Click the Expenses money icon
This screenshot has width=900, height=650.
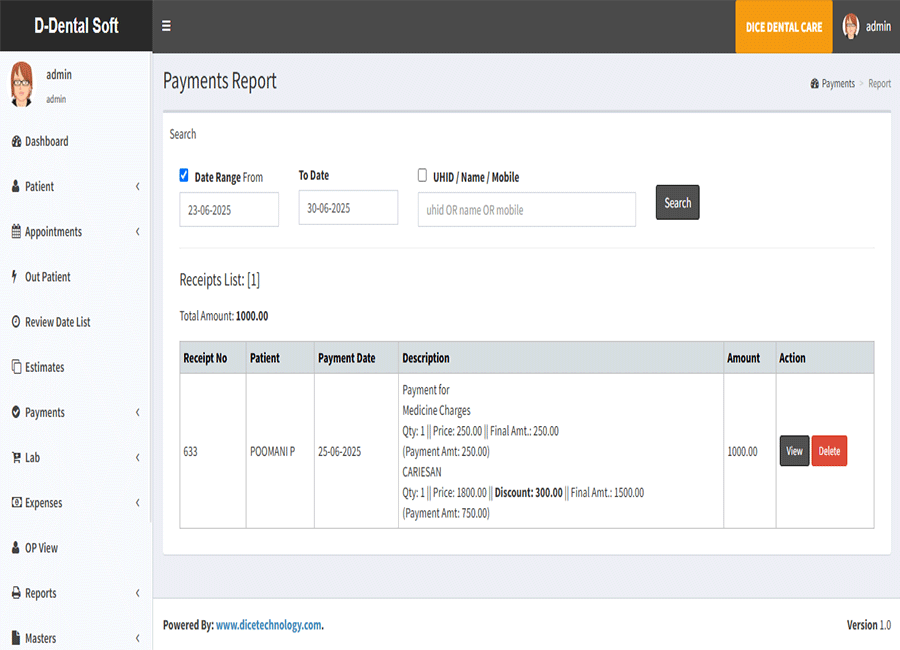[x=16, y=503]
